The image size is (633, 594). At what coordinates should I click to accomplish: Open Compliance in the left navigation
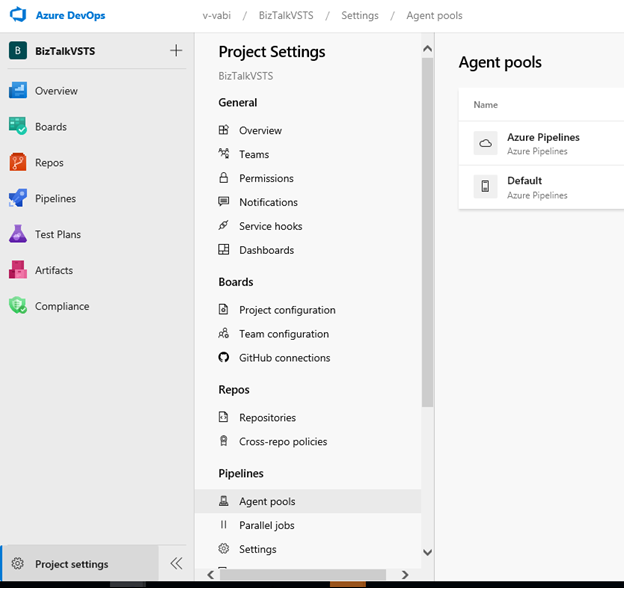tap(62, 306)
